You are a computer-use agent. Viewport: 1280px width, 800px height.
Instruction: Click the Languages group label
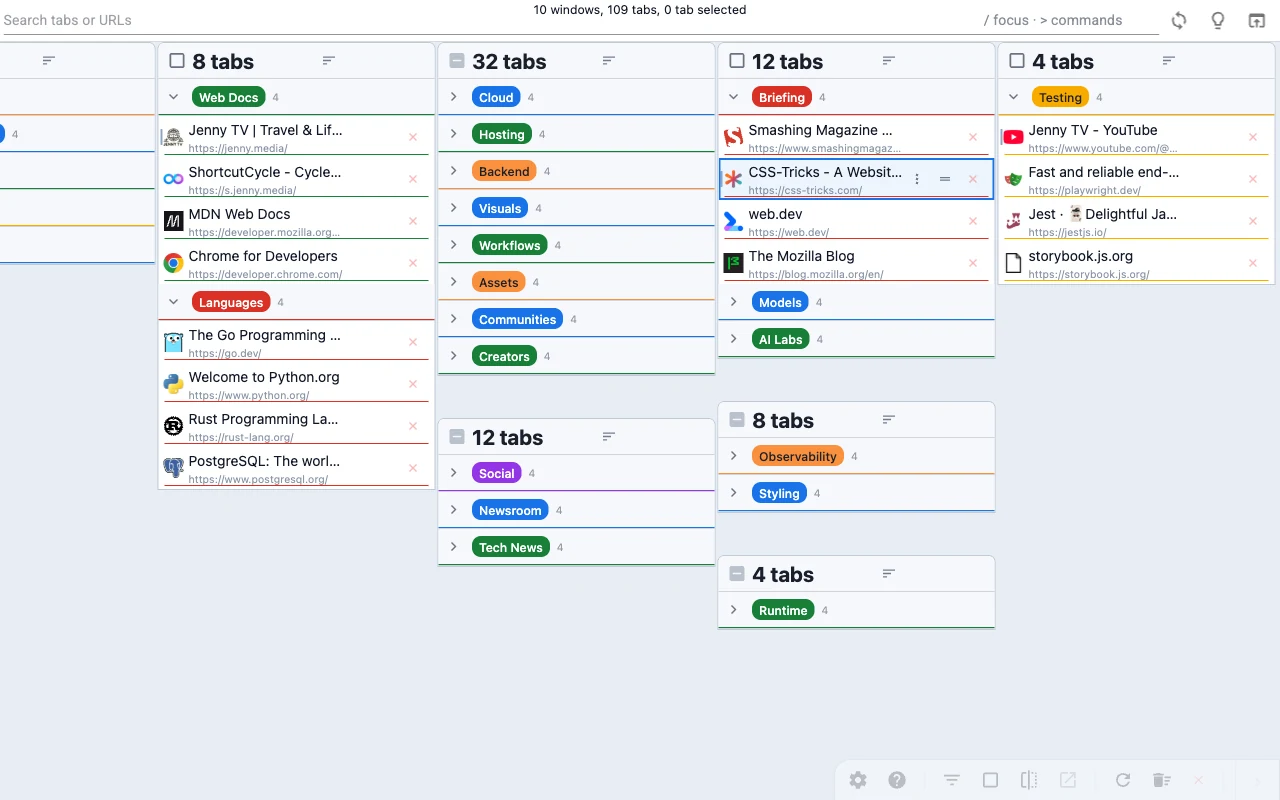tap(230, 302)
